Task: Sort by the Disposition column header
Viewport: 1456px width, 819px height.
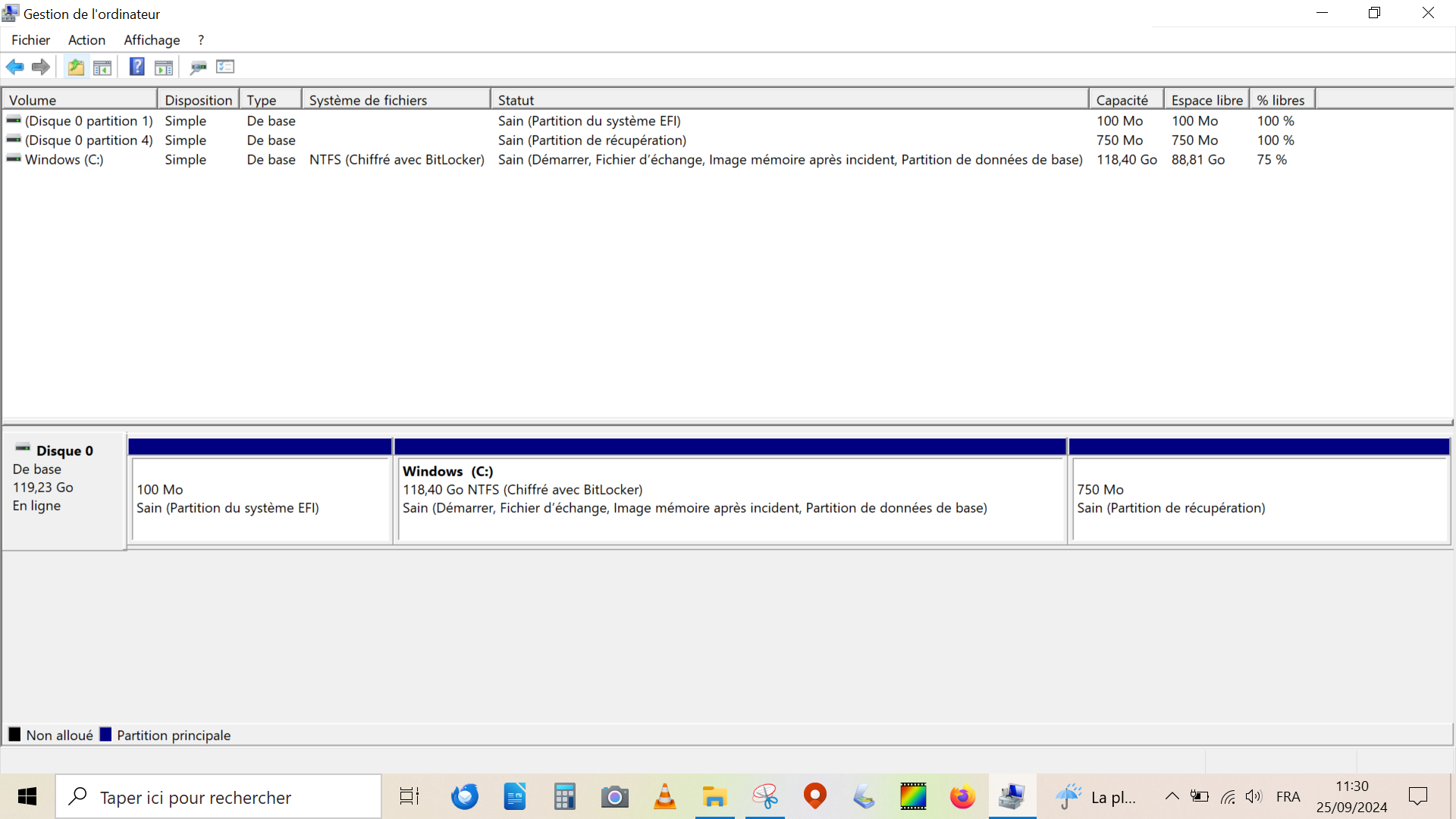Action: click(x=198, y=100)
